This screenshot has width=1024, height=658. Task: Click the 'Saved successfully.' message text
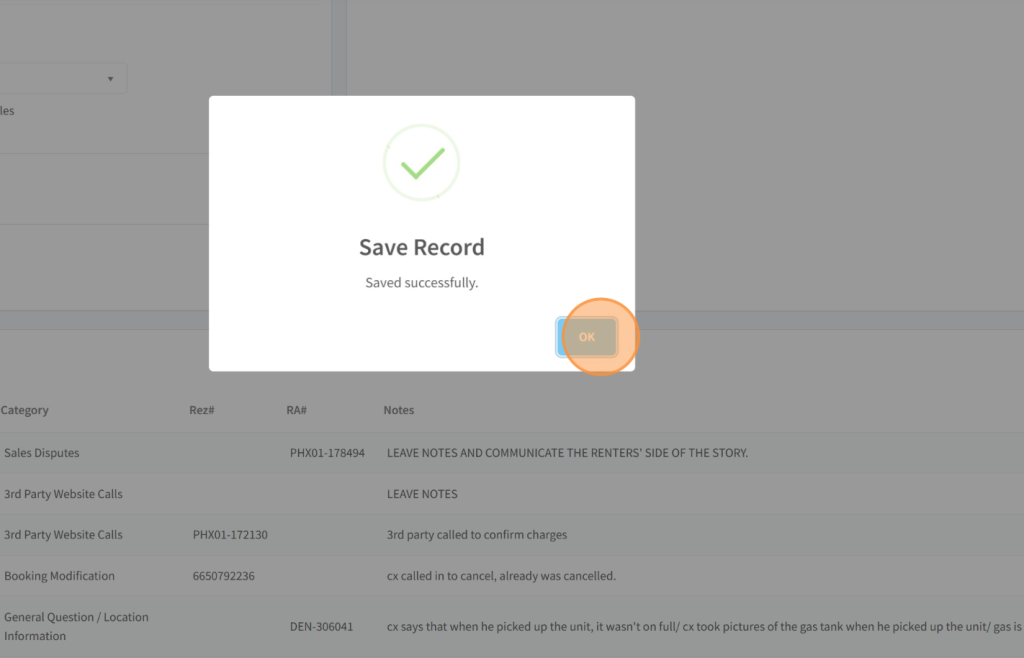(421, 283)
